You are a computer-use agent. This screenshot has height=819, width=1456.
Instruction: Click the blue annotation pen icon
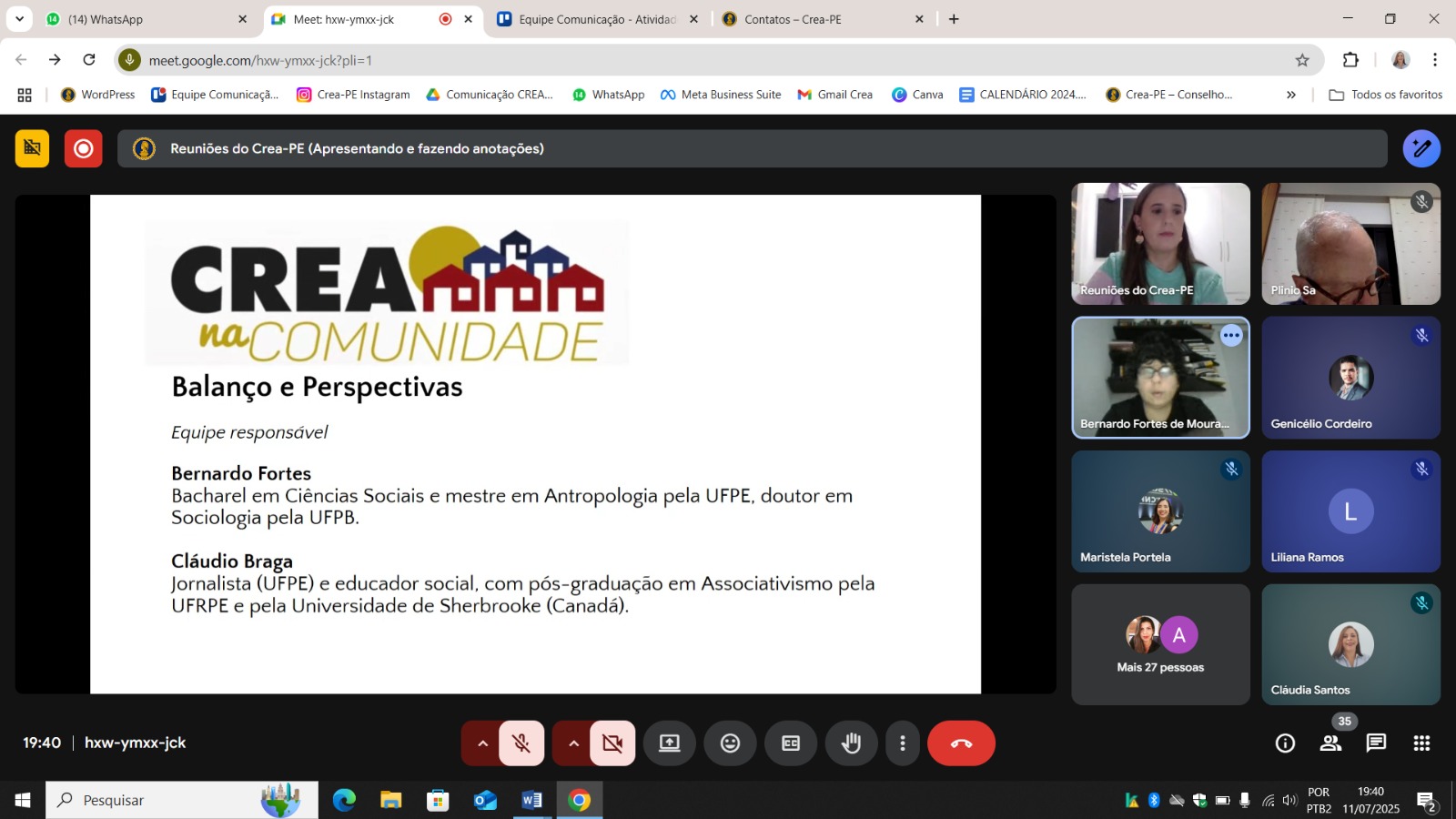click(x=1421, y=148)
